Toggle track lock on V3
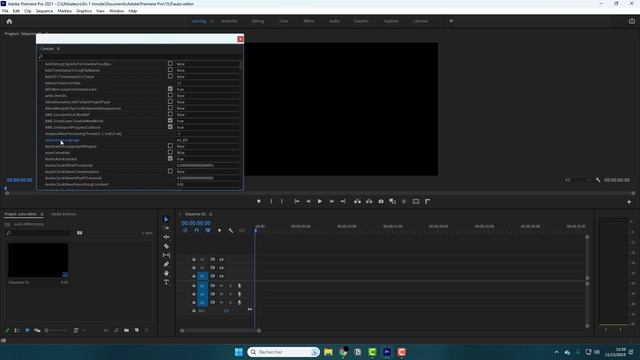Image resolution: width=640 pixels, height=360 pixels. coord(194,260)
